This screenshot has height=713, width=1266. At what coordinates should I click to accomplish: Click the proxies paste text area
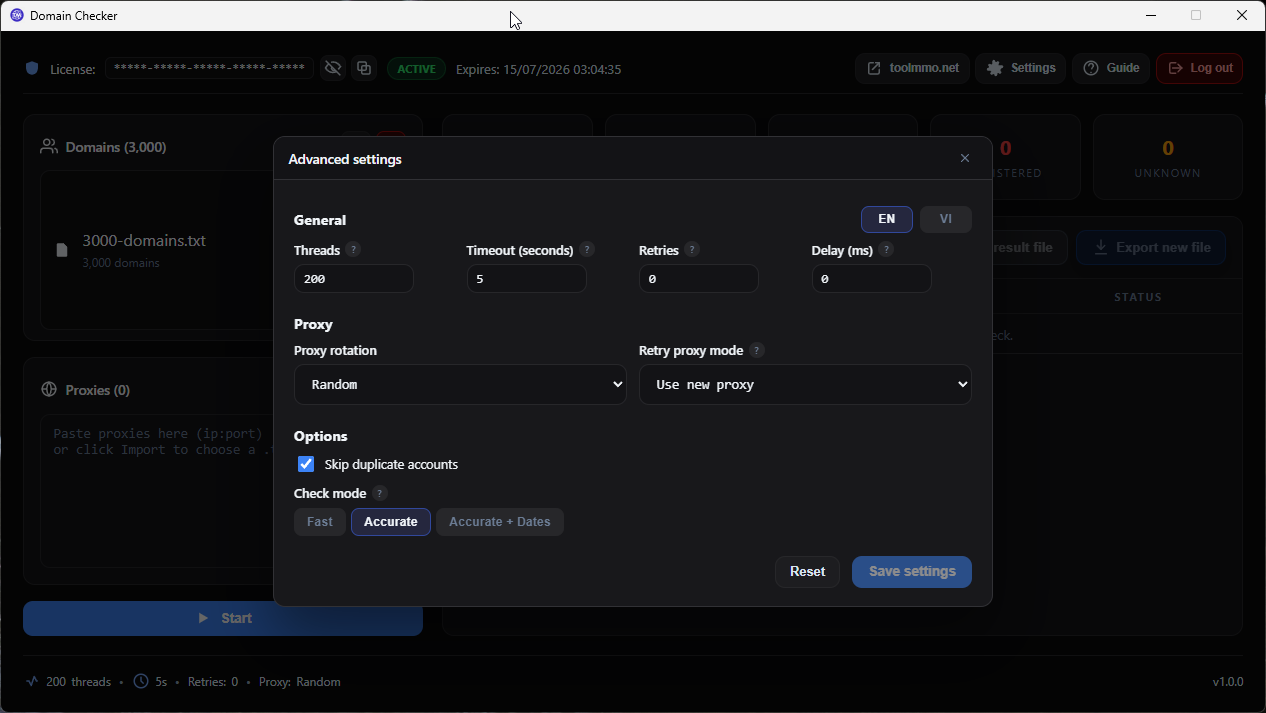(x=157, y=490)
